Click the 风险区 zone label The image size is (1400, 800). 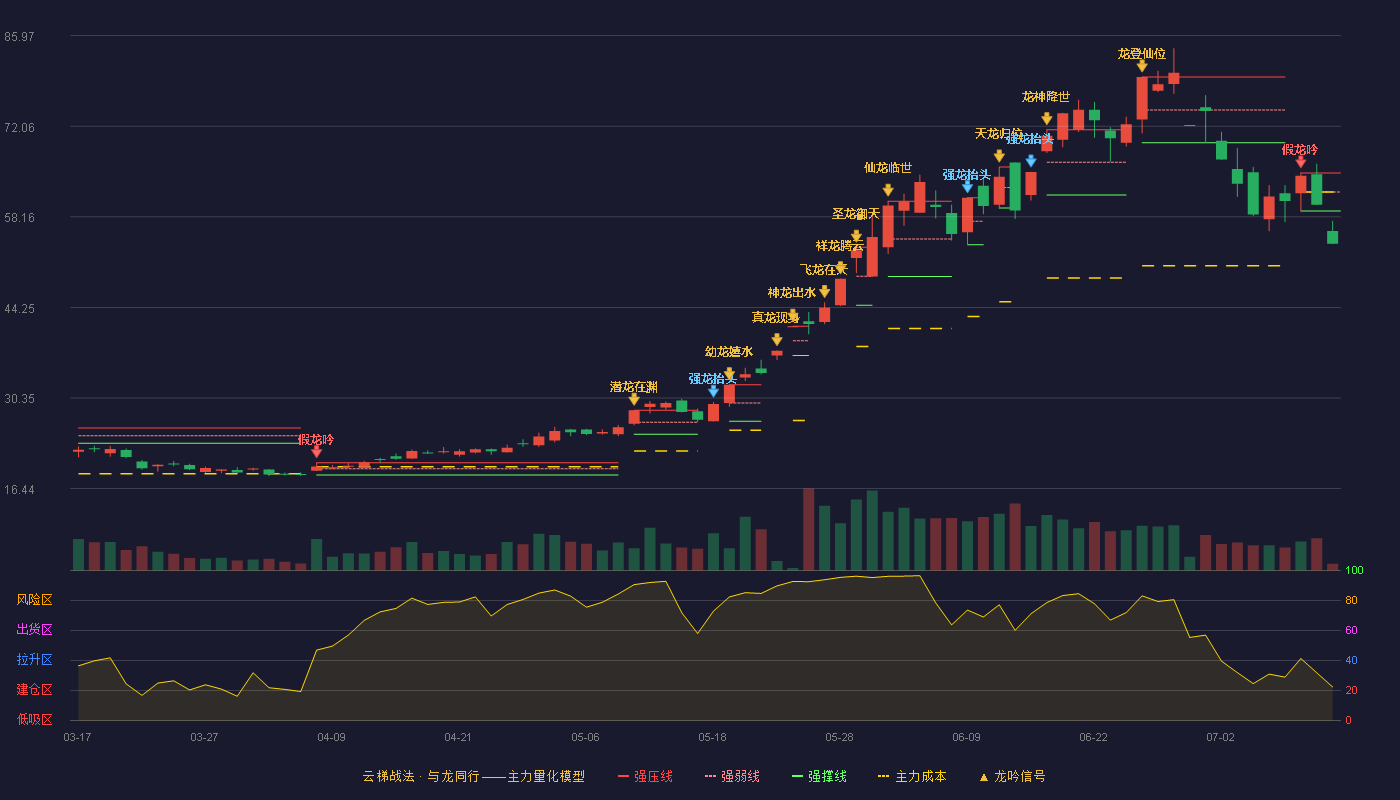34,600
